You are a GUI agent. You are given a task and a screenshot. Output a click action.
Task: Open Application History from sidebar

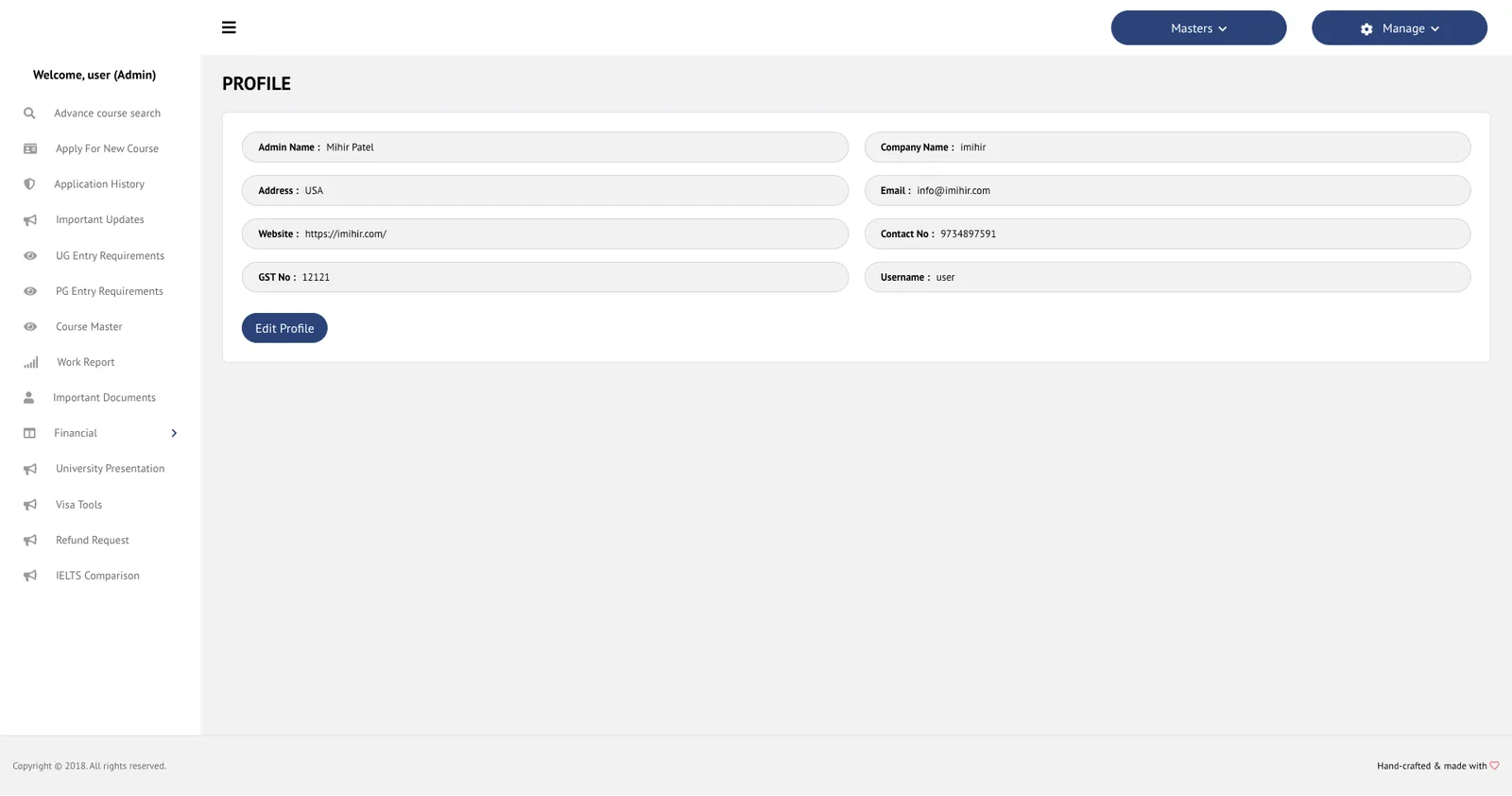(99, 184)
